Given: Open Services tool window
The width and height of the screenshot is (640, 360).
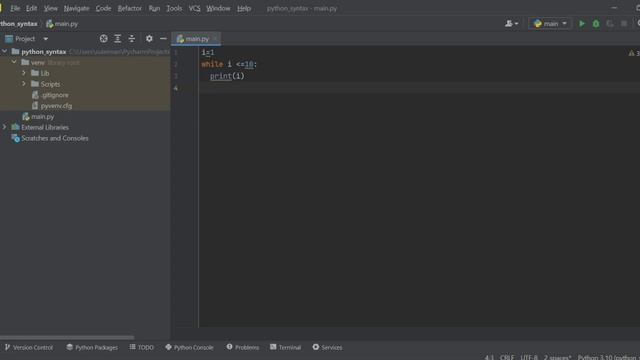Looking at the screenshot, I should click(x=327, y=347).
